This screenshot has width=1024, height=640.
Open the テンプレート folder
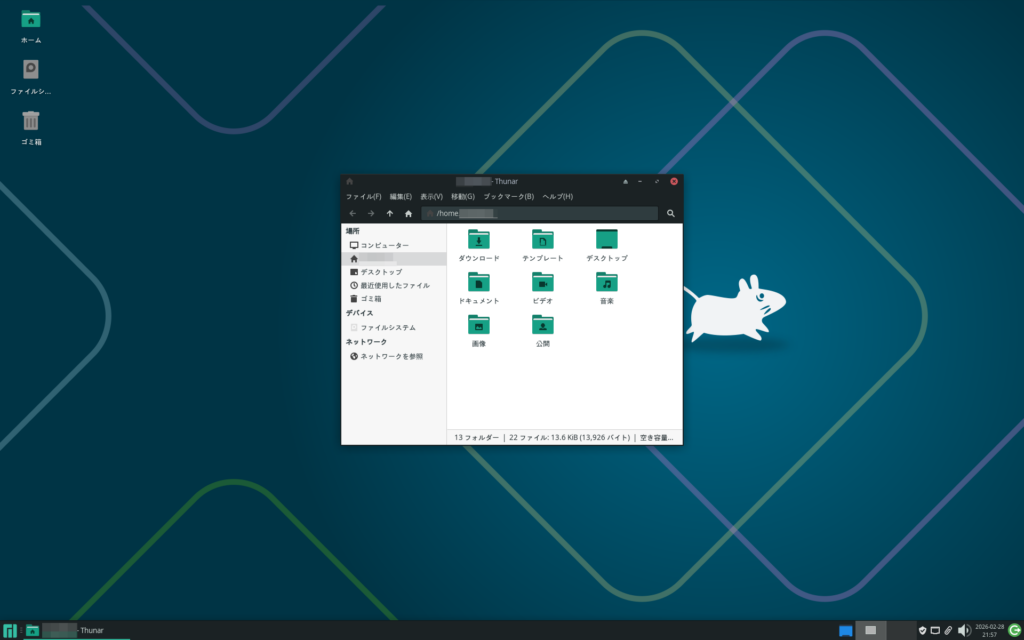point(542,240)
